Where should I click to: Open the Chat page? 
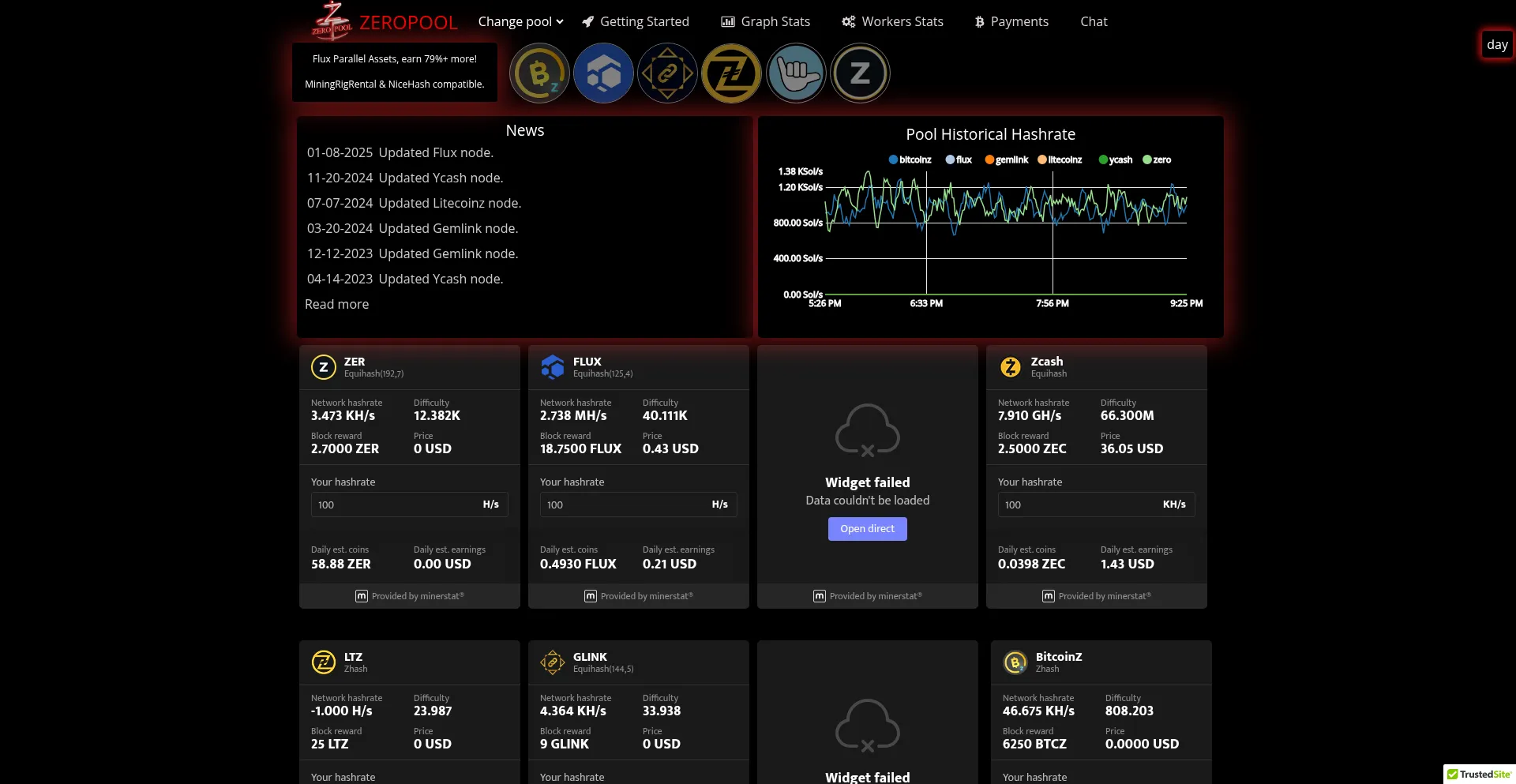tap(1094, 21)
